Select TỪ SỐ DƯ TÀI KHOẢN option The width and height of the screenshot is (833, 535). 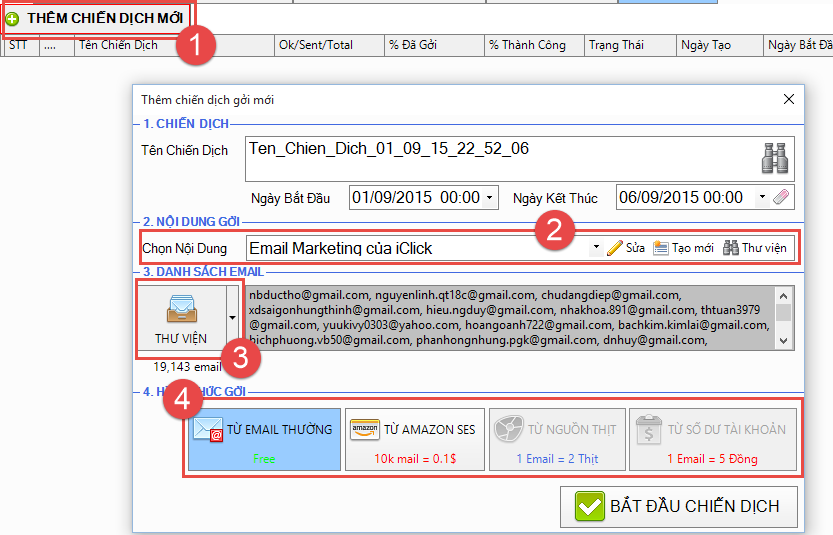(x=713, y=439)
